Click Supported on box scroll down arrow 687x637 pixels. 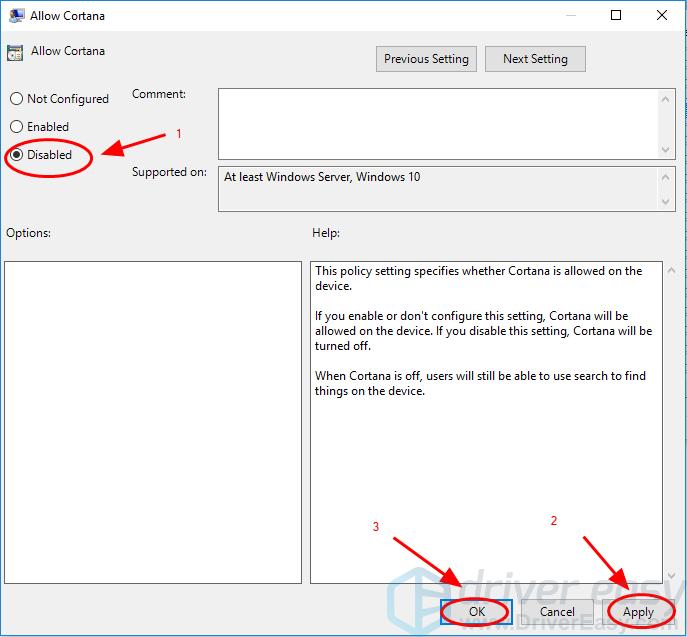tap(665, 202)
